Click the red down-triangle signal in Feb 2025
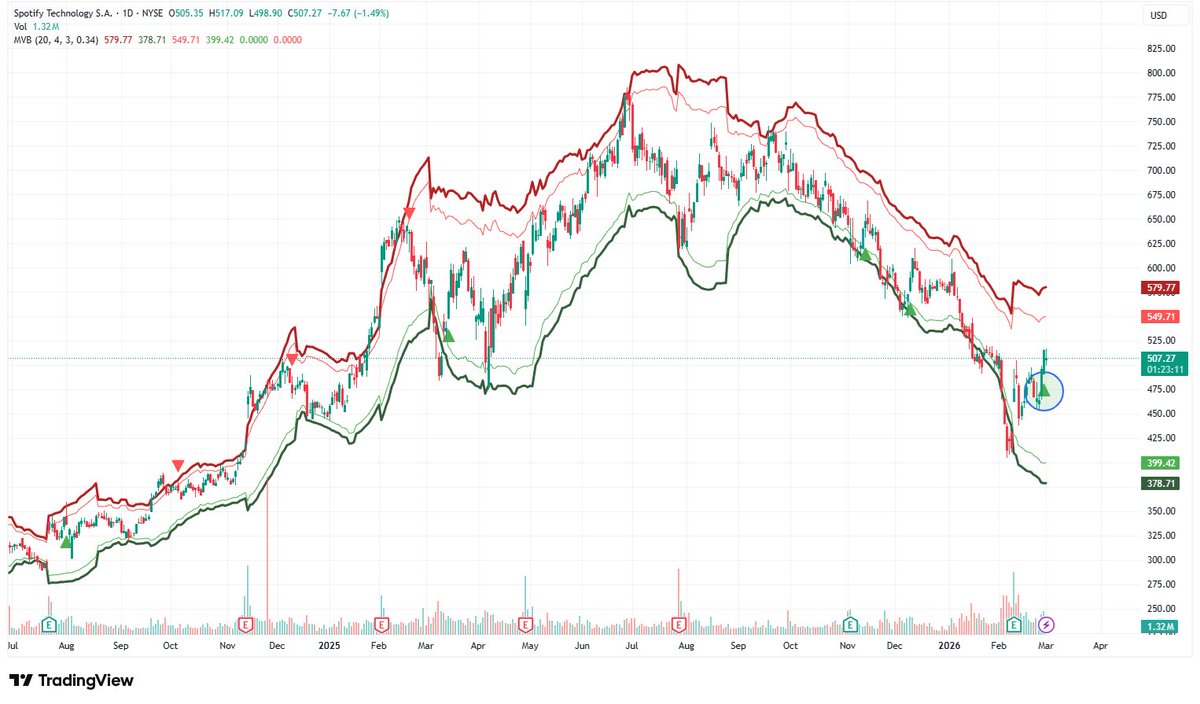This screenshot has height=704, width=1200. 408,212
